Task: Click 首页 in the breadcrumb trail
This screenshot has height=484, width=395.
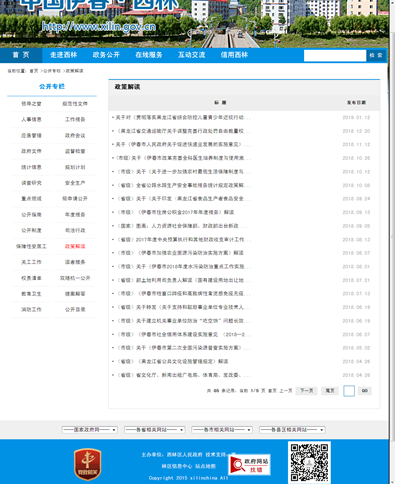Action: point(34,71)
